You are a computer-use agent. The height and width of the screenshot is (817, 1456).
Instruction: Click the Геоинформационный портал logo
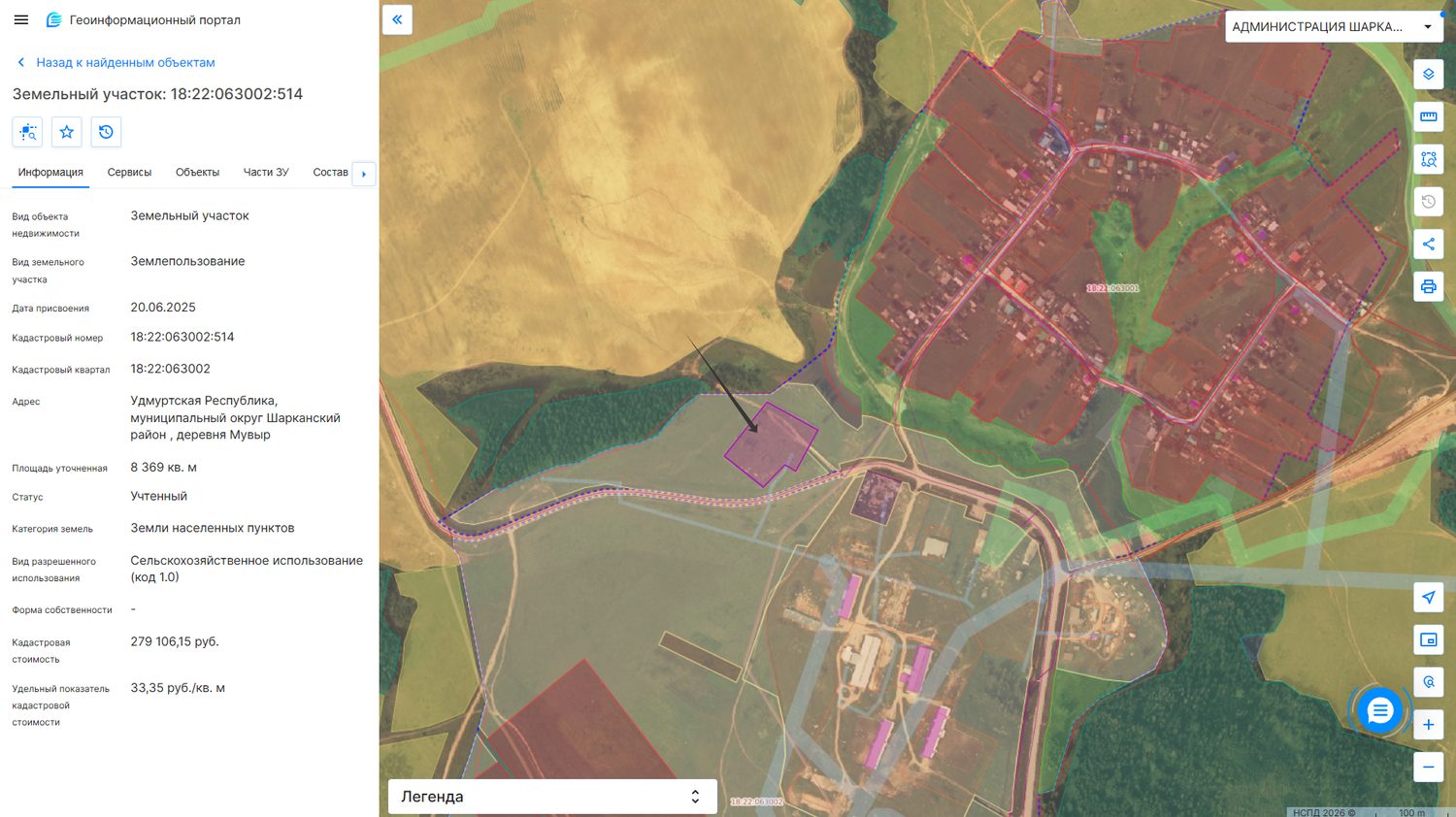coord(144,19)
